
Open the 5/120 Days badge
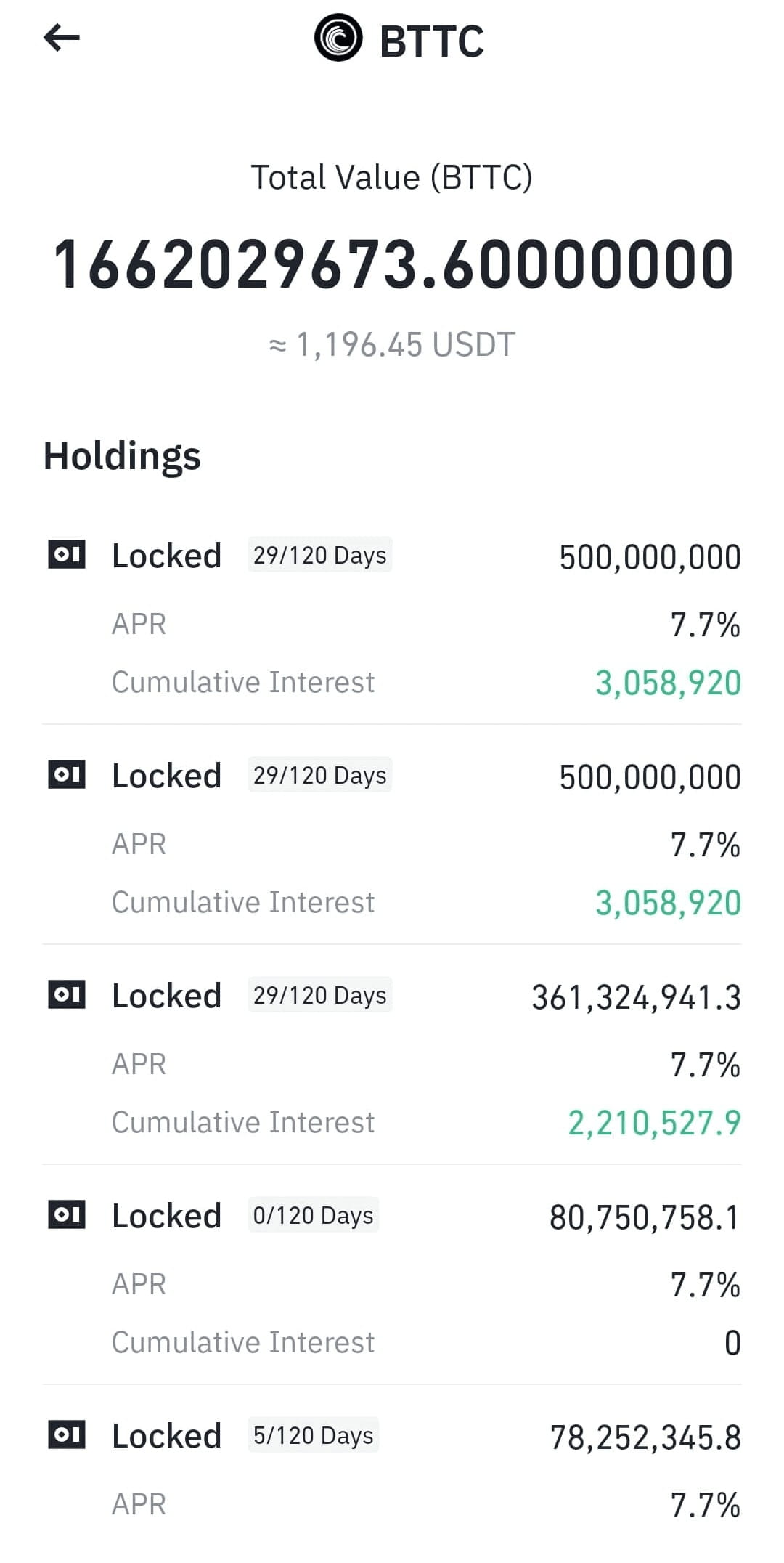(x=313, y=1435)
